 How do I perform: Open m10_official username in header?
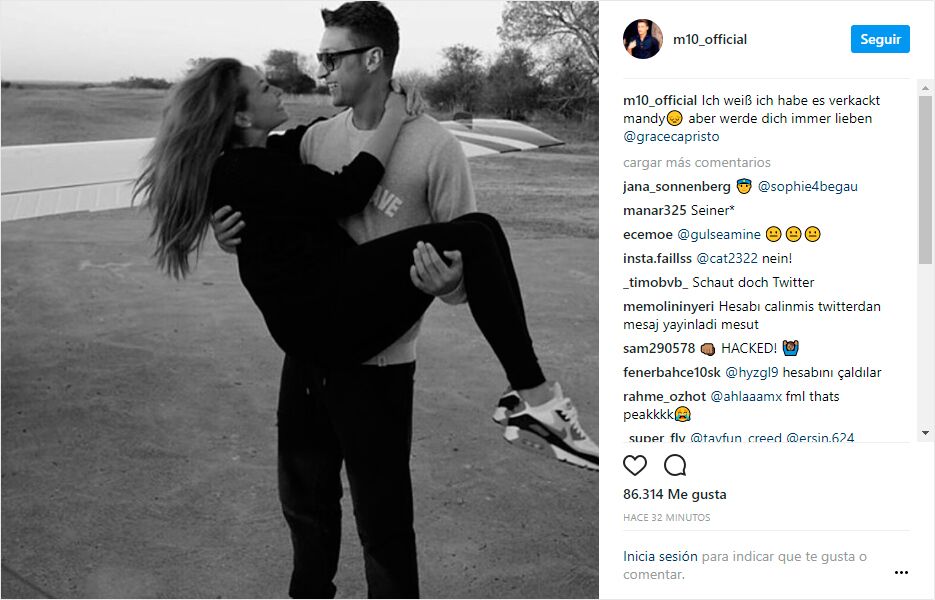(x=710, y=39)
